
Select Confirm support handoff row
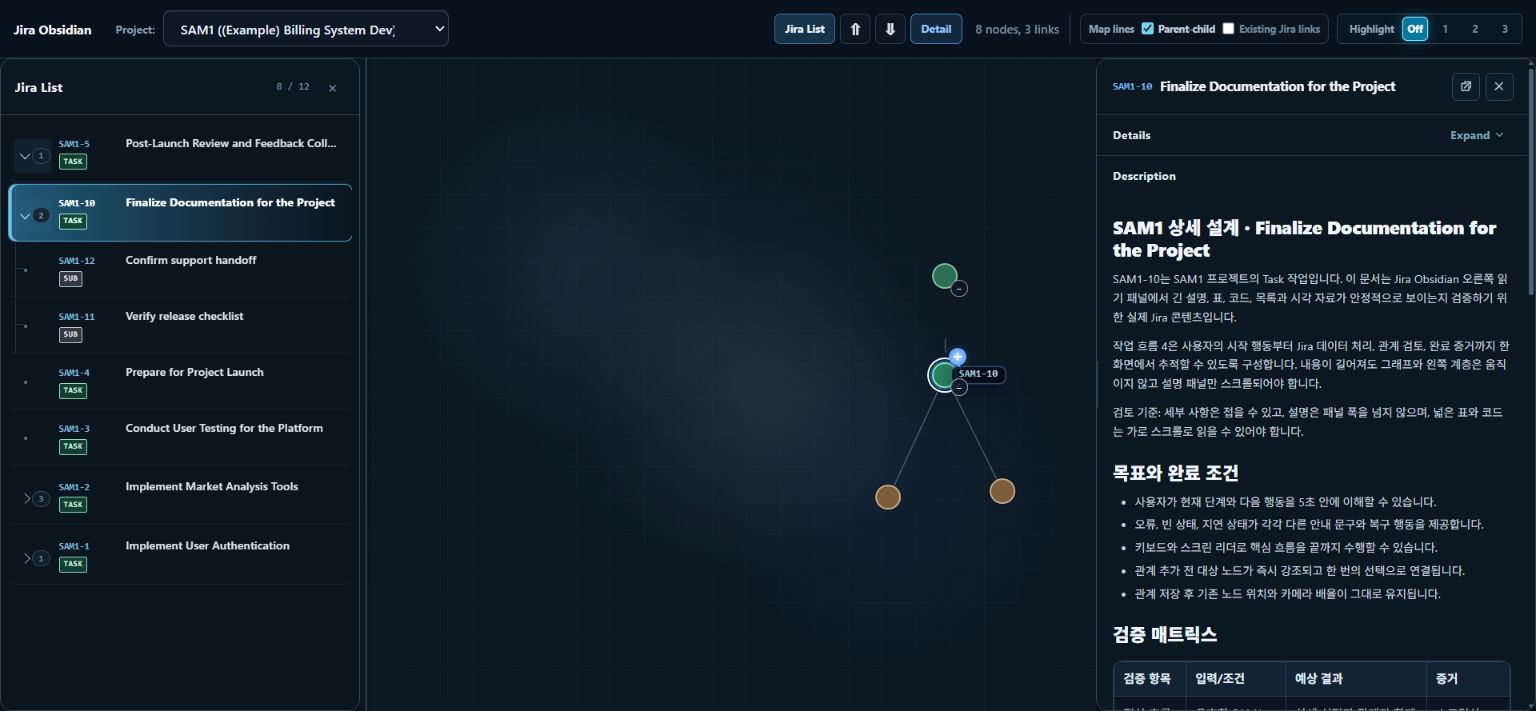click(x=181, y=270)
